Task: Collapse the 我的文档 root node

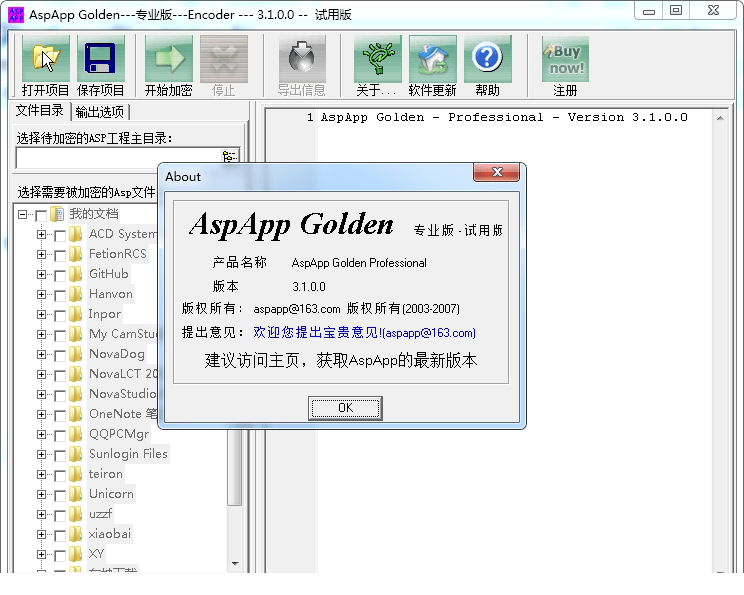Action: pyautogui.click(x=22, y=214)
